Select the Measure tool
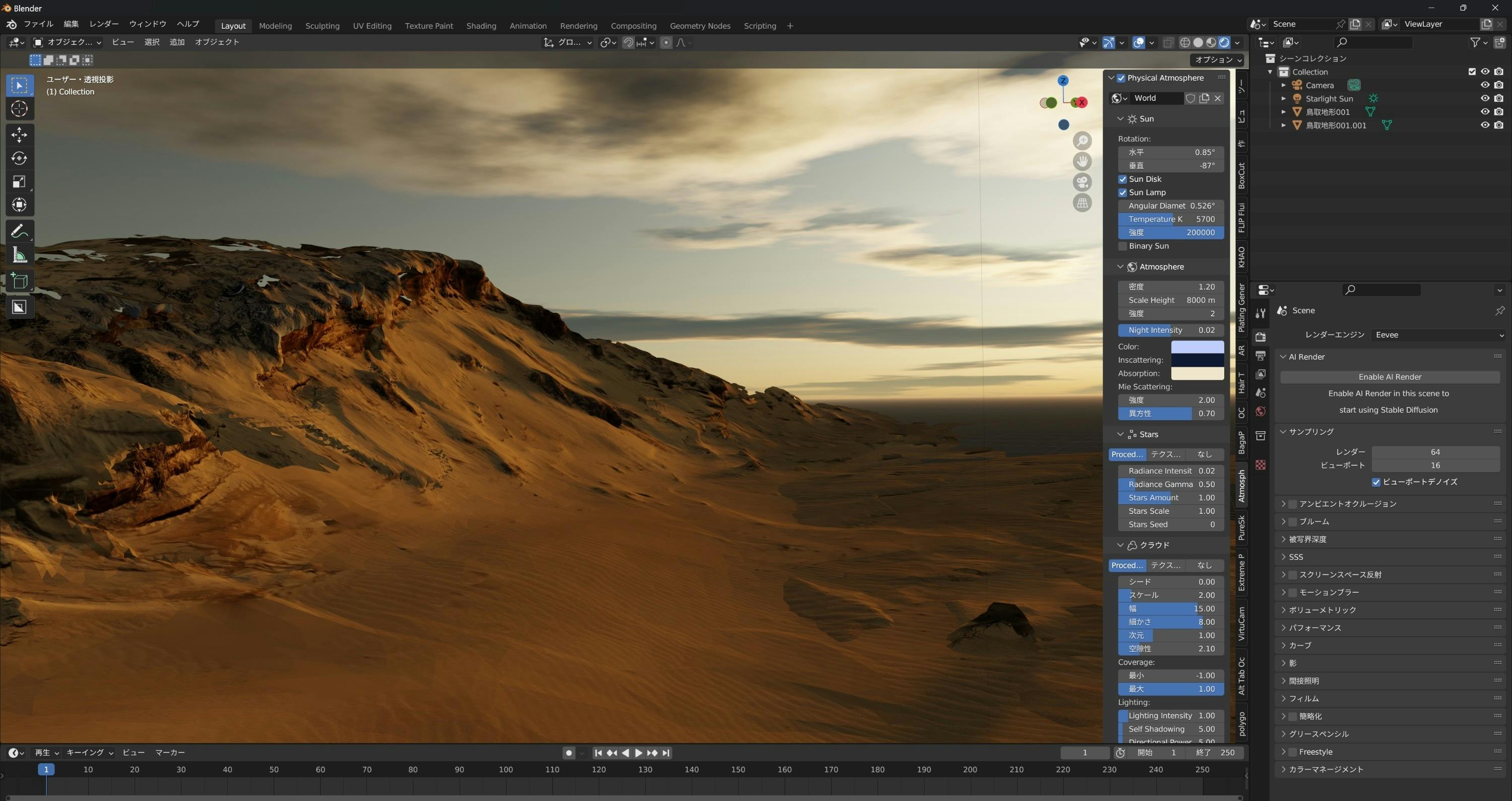 click(19, 255)
